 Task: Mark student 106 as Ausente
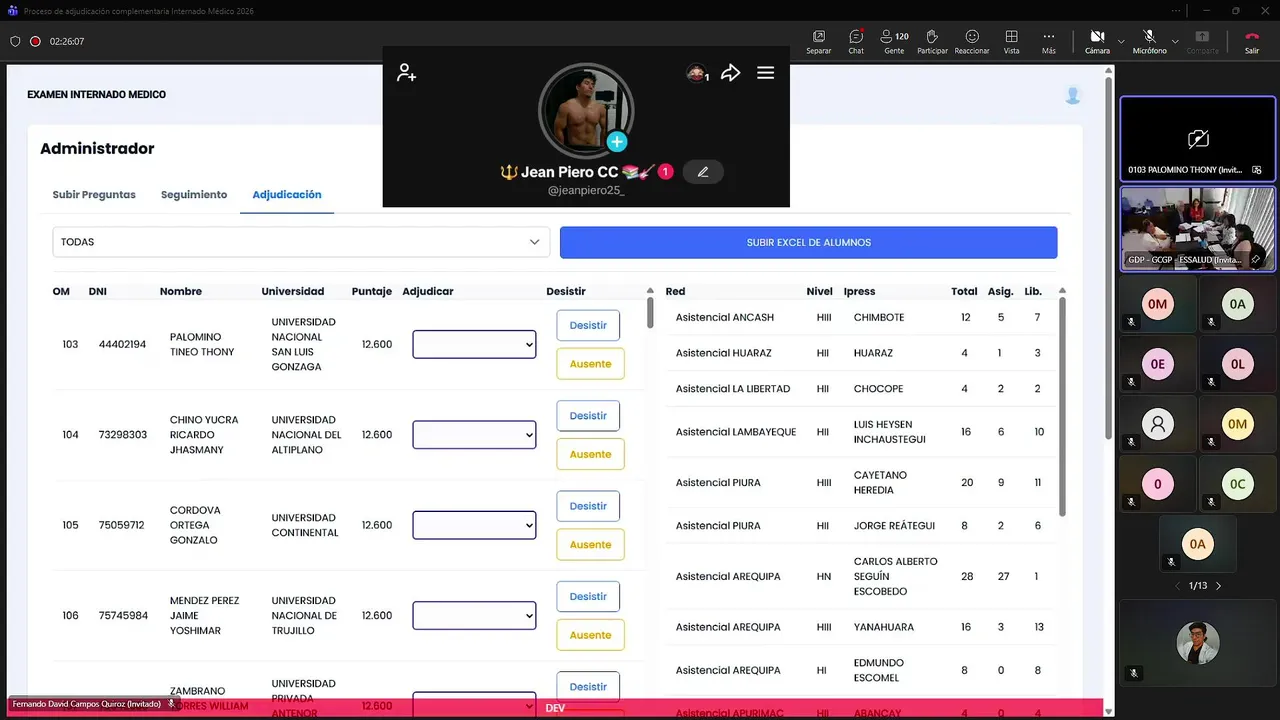click(590, 635)
